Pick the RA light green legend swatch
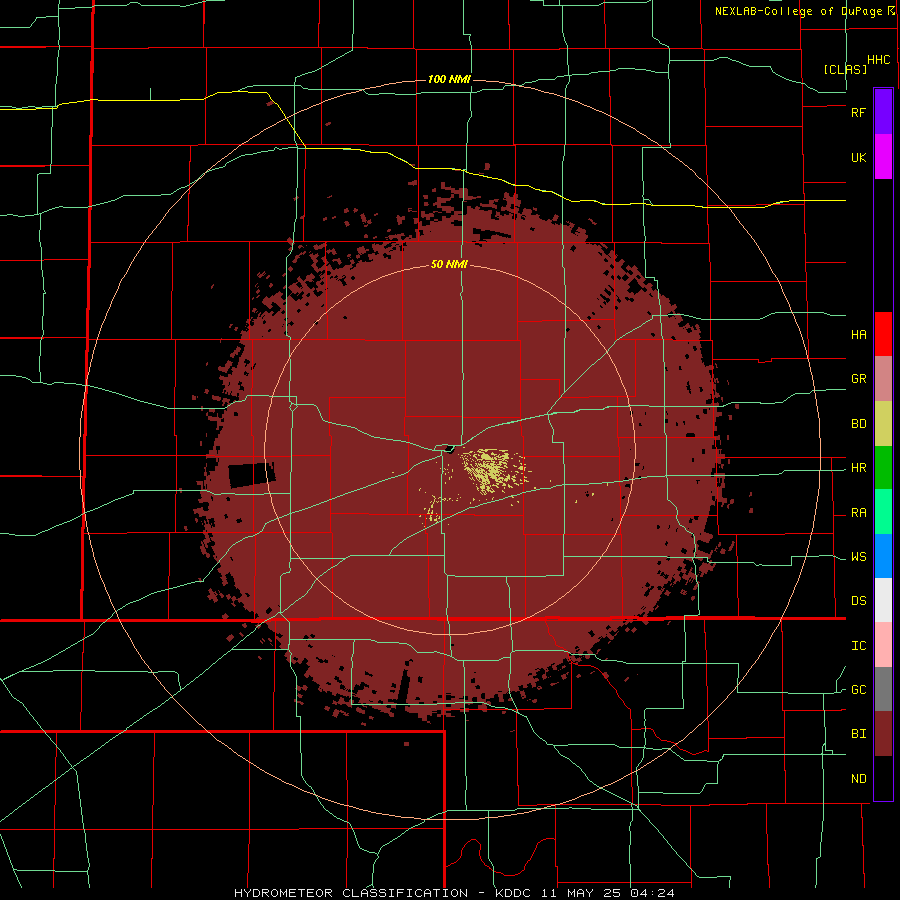 (x=883, y=512)
